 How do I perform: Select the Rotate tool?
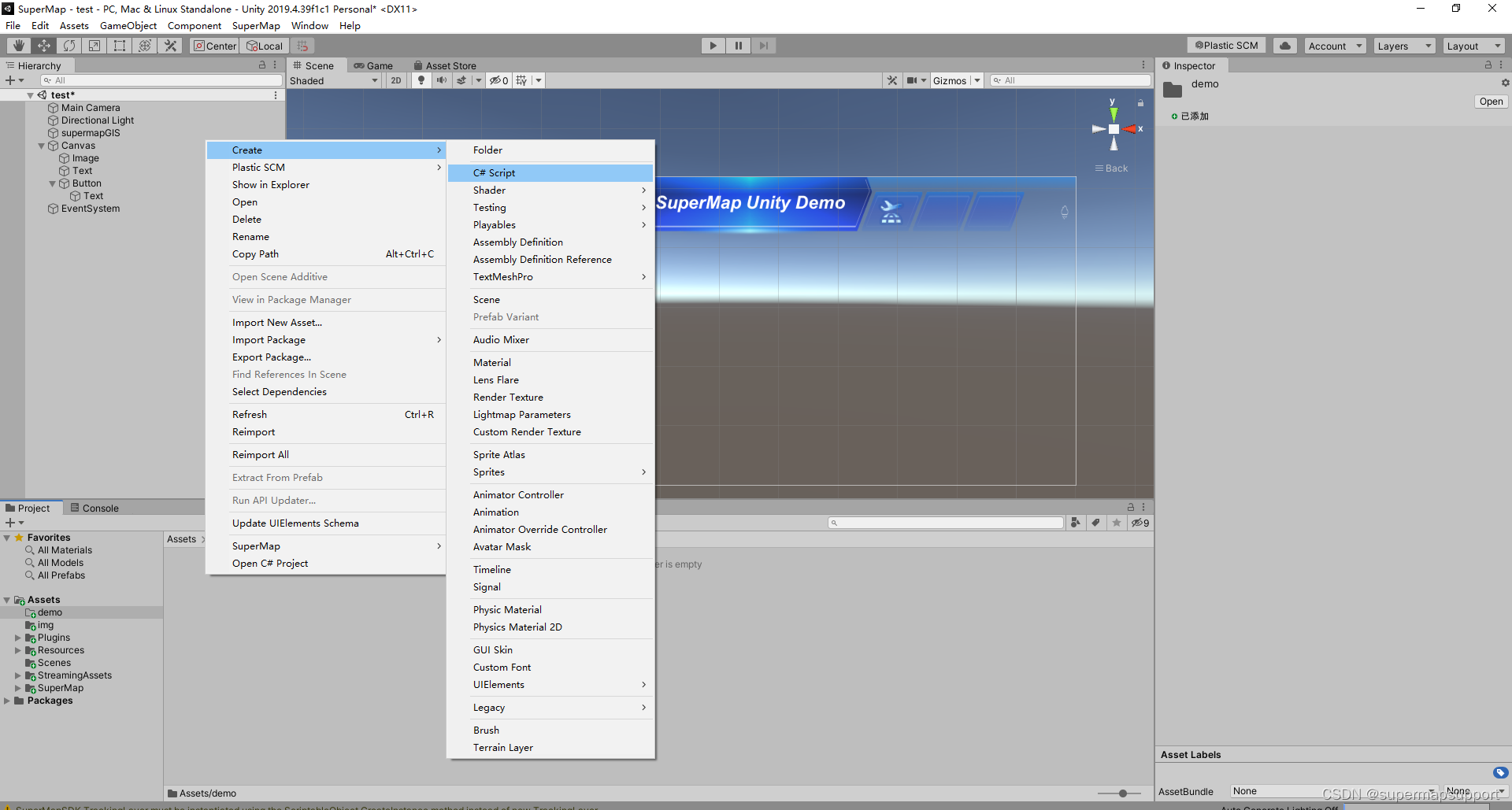coord(69,46)
